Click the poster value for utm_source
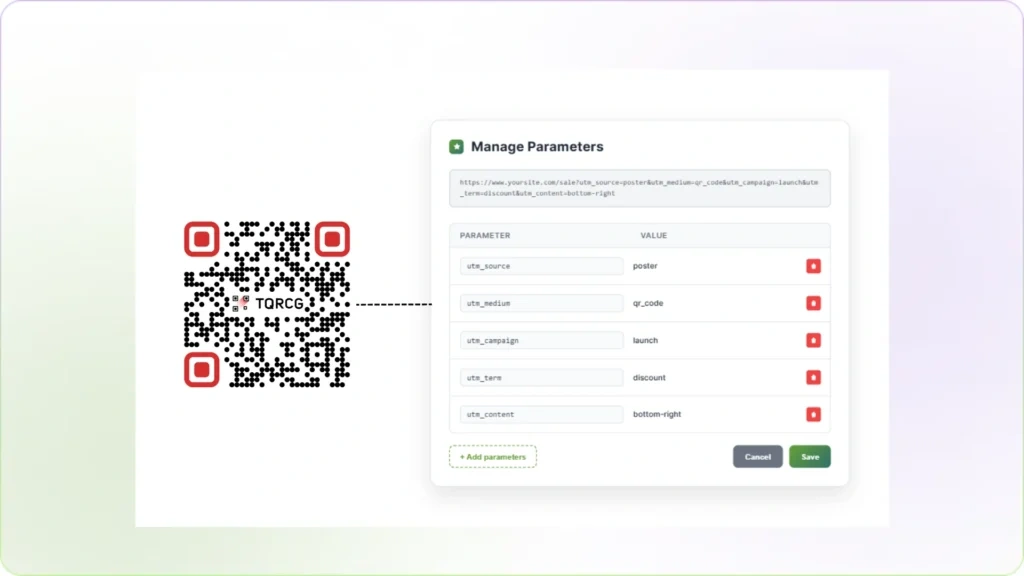The width and height of the screenshot is (1024, 576). (645, 266)
